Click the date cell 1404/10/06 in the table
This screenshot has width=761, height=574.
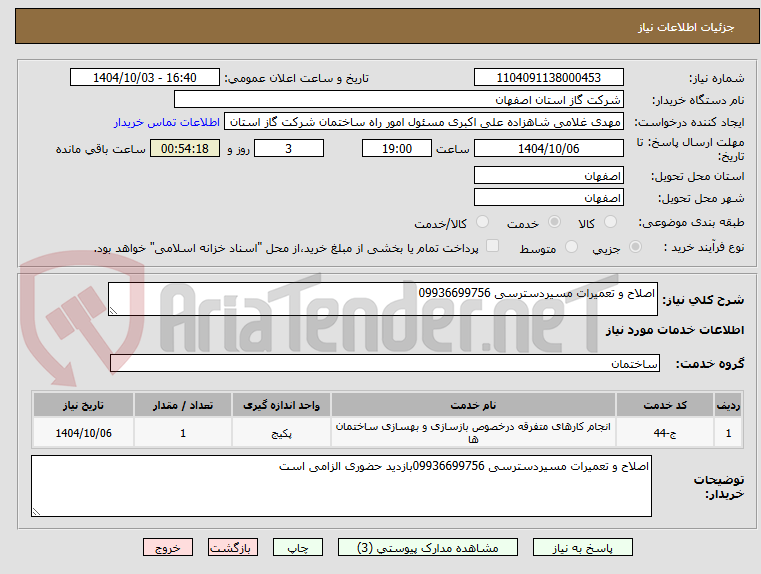pos(83,433)
